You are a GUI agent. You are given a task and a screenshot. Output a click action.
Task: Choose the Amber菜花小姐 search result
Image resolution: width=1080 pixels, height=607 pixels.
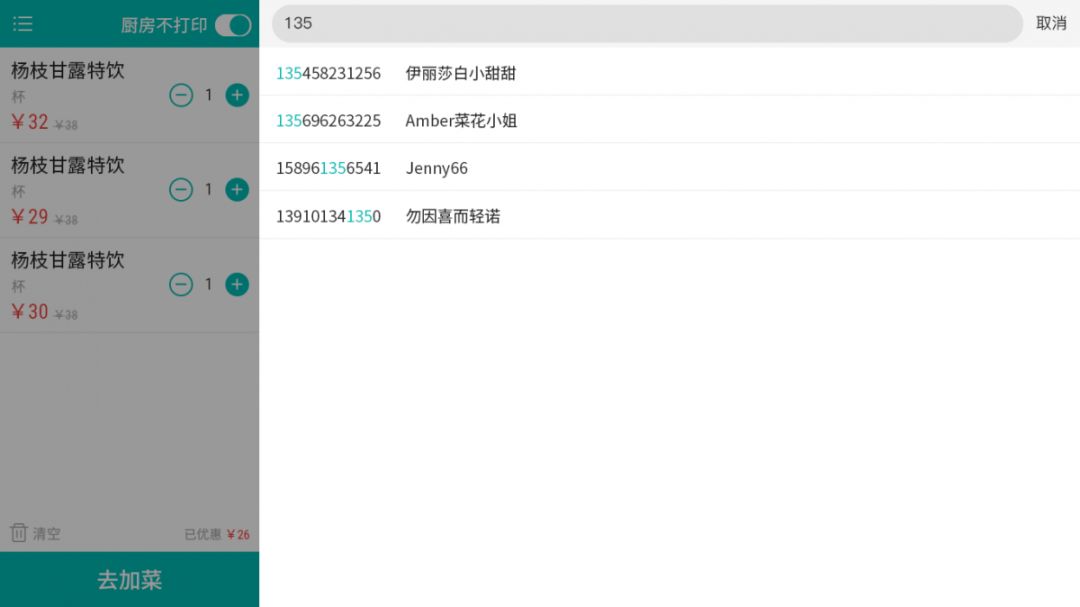(x=461, y=121)
